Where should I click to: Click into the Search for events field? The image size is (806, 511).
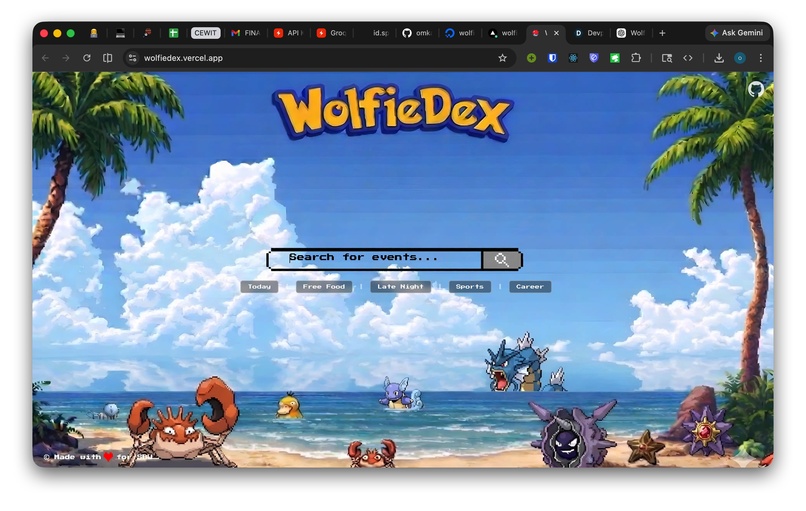[x=376, y=259]
